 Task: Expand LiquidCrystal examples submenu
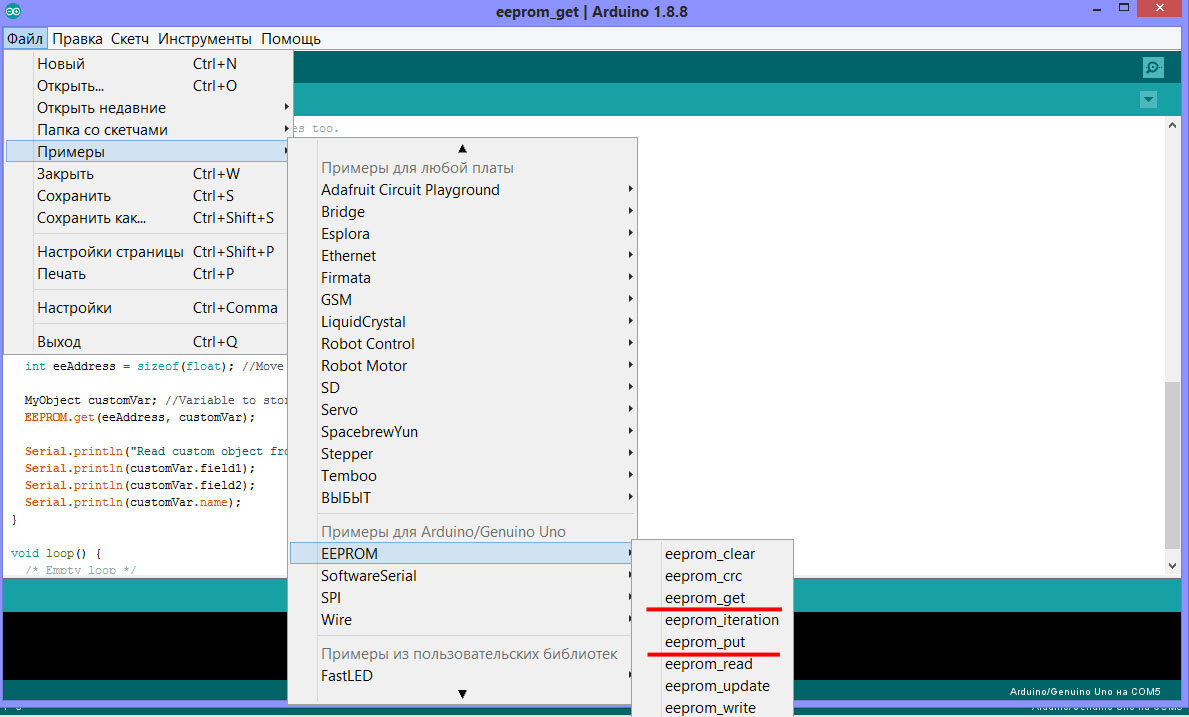(x=463, y=321)
